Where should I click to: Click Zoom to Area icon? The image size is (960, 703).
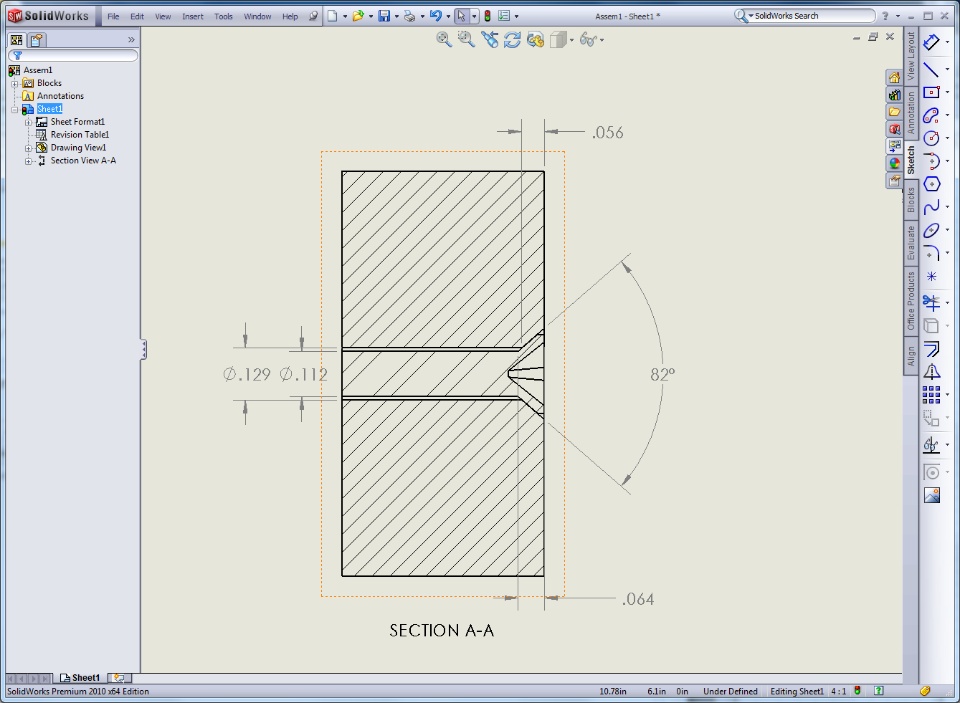coord(467,40)
